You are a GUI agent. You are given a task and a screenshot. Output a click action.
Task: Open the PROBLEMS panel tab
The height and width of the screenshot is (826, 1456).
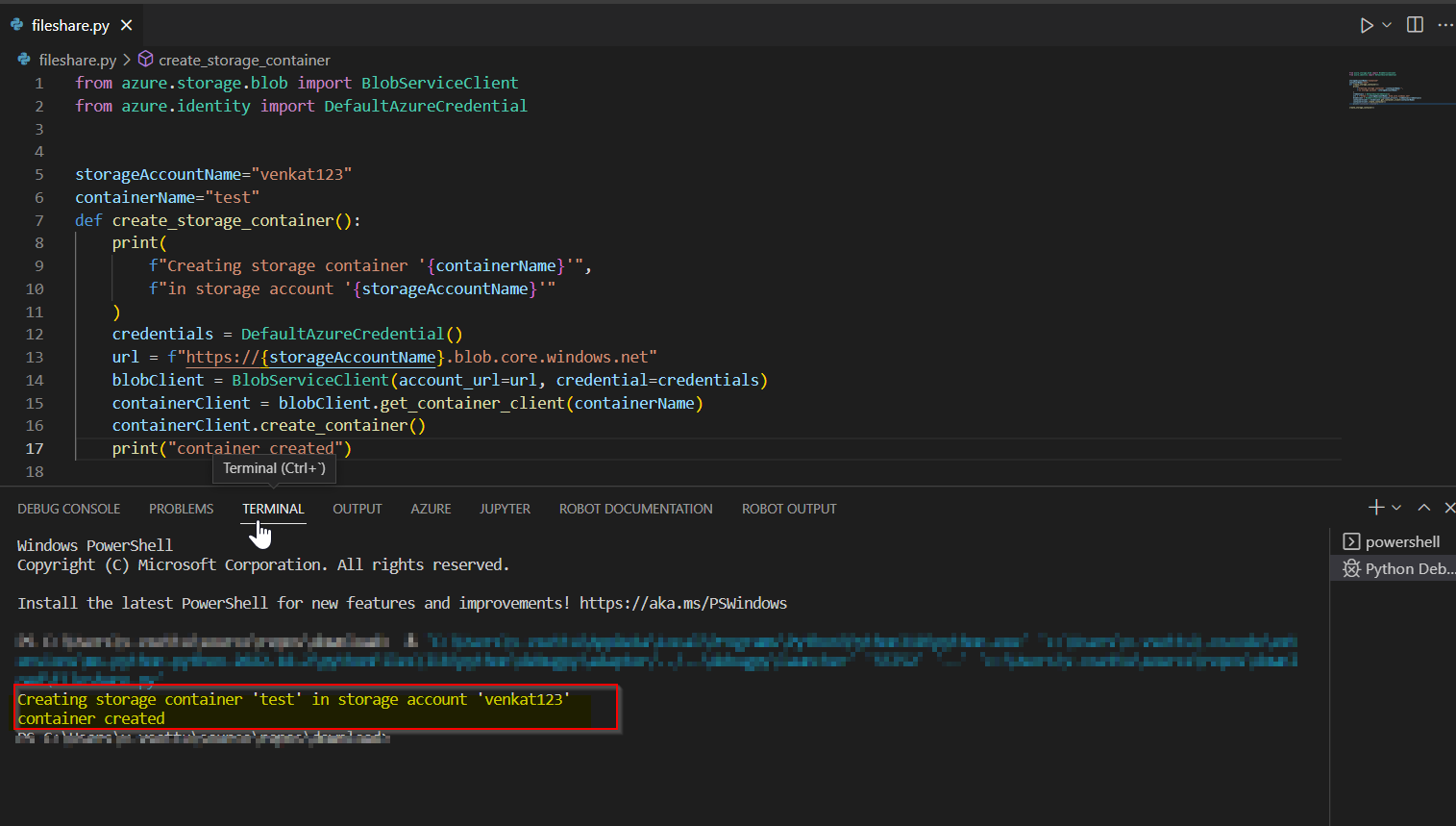pos(181,509)
